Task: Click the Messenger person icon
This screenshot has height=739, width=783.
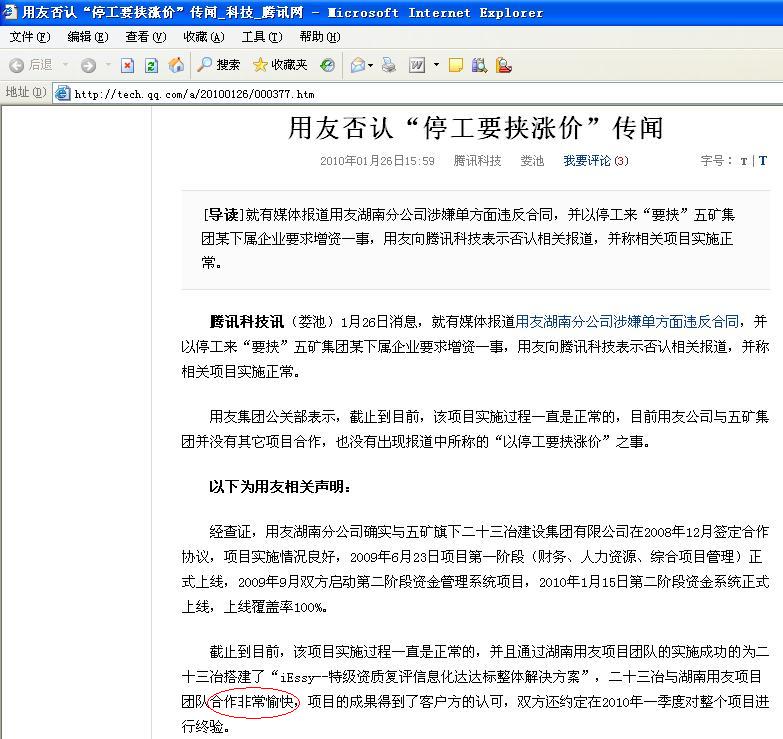Action: coord(503,65)
